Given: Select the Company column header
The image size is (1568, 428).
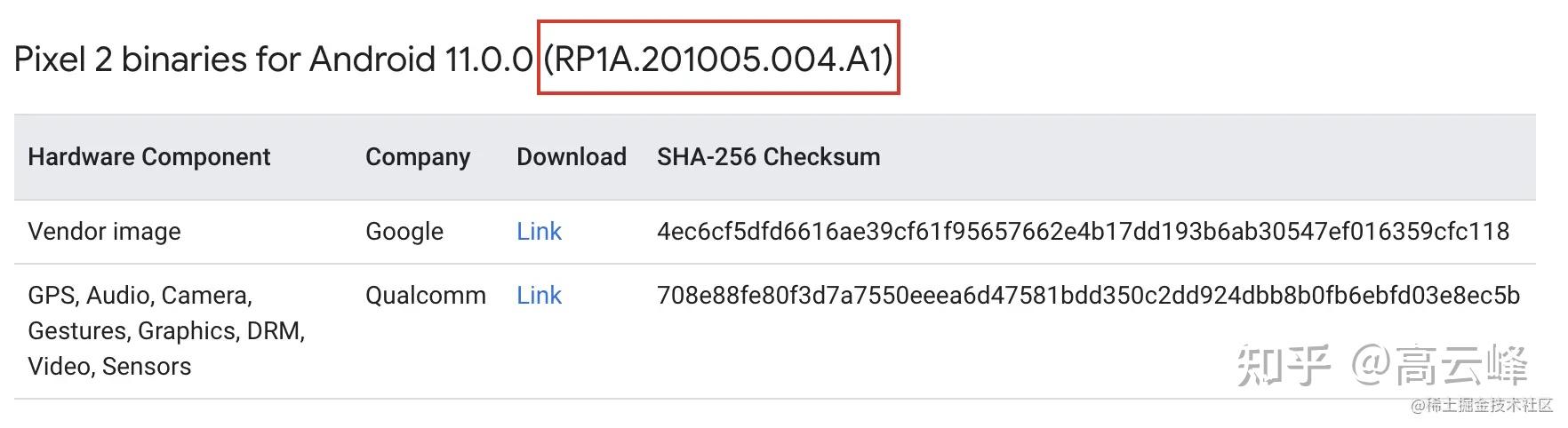Looking at the screenshot, I should coord(418,157).
